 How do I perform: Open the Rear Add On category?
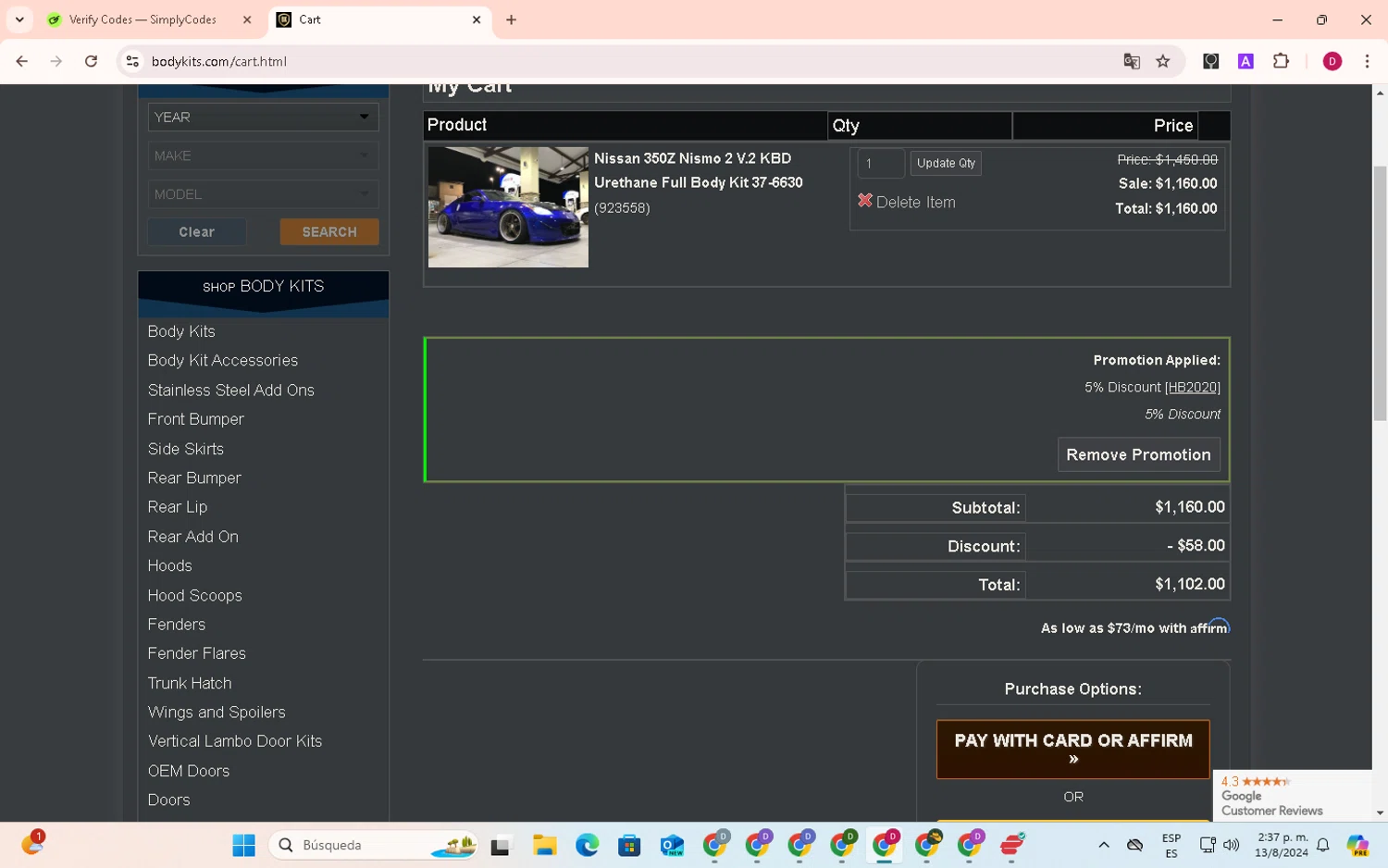(x=193, y=537)
